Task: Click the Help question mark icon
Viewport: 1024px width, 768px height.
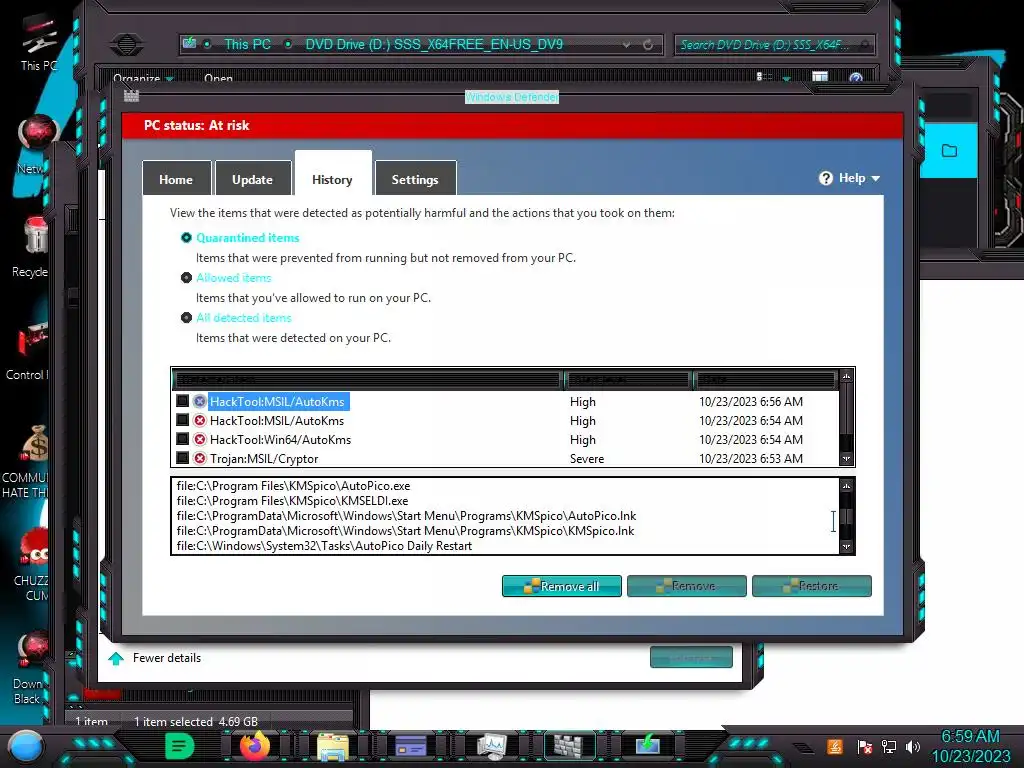Action: coord(825,178)
